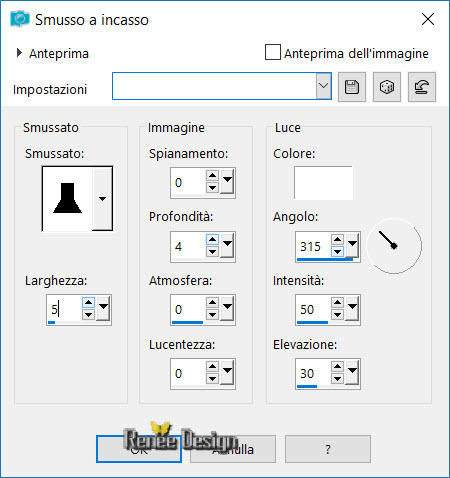Click the angle dial control

(x=394, y=246)
